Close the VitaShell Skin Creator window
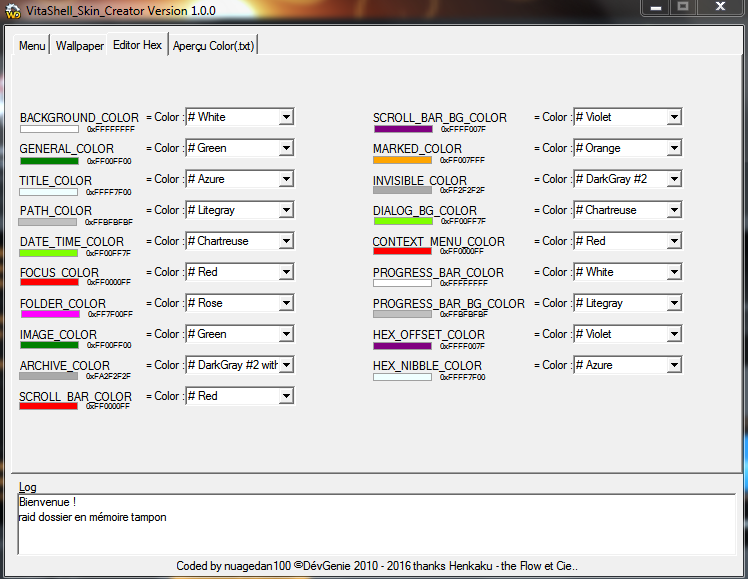The width and height of the screenshot is (748, 579). tap(720, 7)
